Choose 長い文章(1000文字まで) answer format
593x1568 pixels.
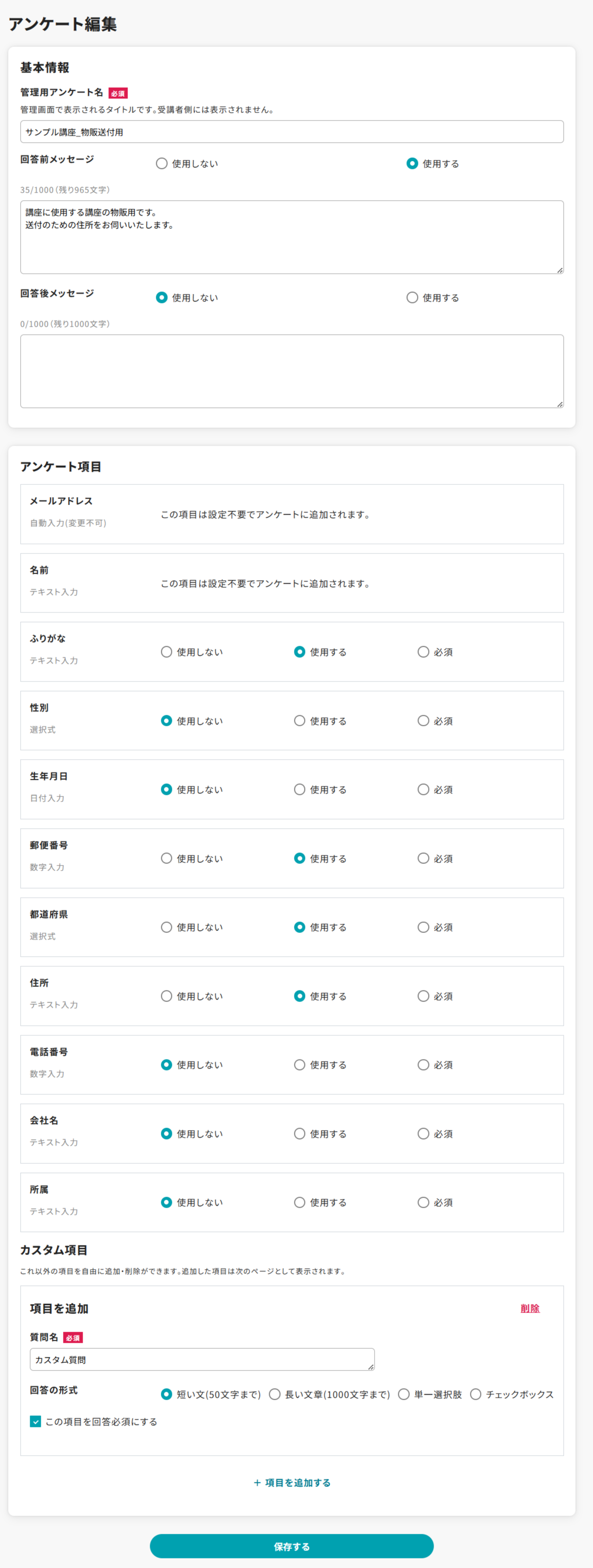click(x=275, y=1394)
